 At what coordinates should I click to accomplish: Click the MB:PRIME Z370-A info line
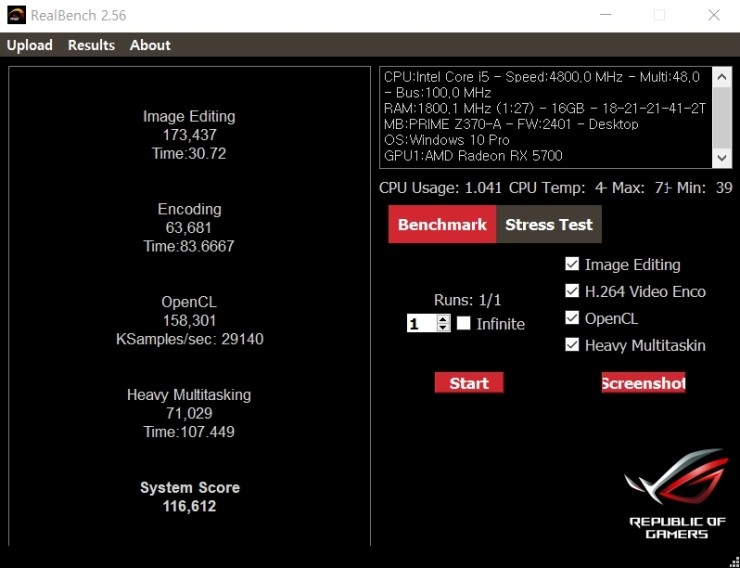(511, 125)
